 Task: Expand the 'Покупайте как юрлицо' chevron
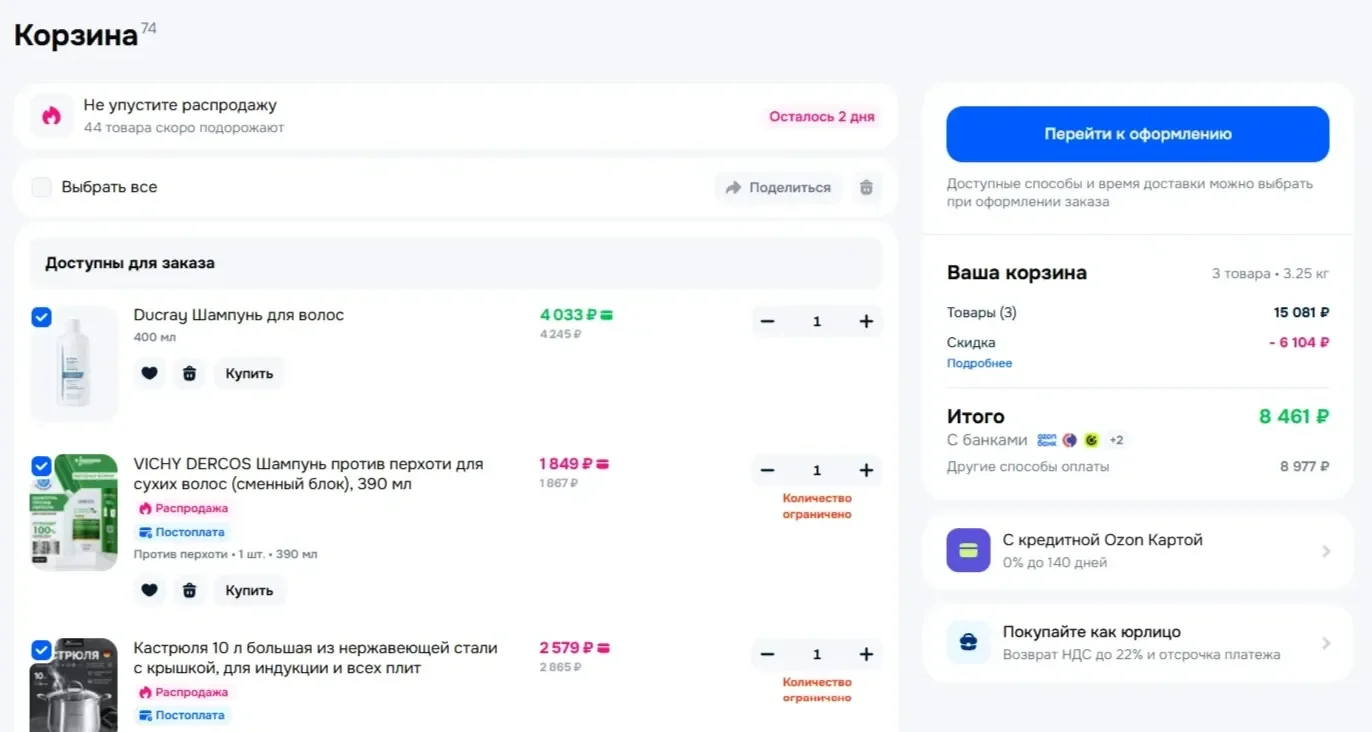point(1326,643)
